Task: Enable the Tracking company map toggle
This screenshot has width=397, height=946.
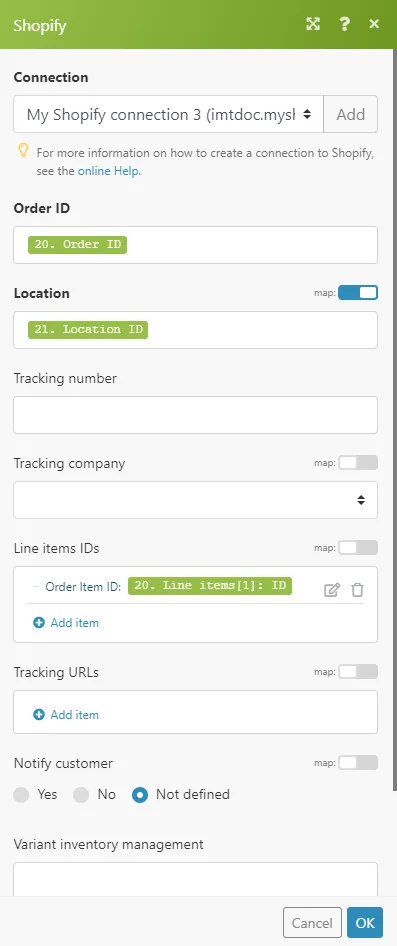Action: coord(358,463)
